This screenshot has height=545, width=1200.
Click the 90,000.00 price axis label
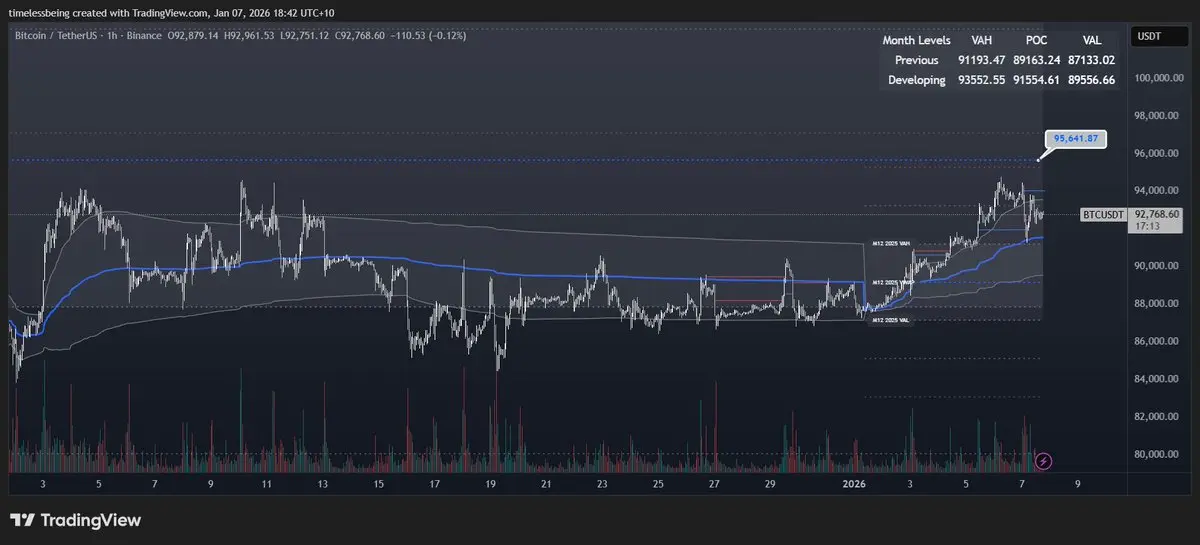click(x=1158, y=266)
